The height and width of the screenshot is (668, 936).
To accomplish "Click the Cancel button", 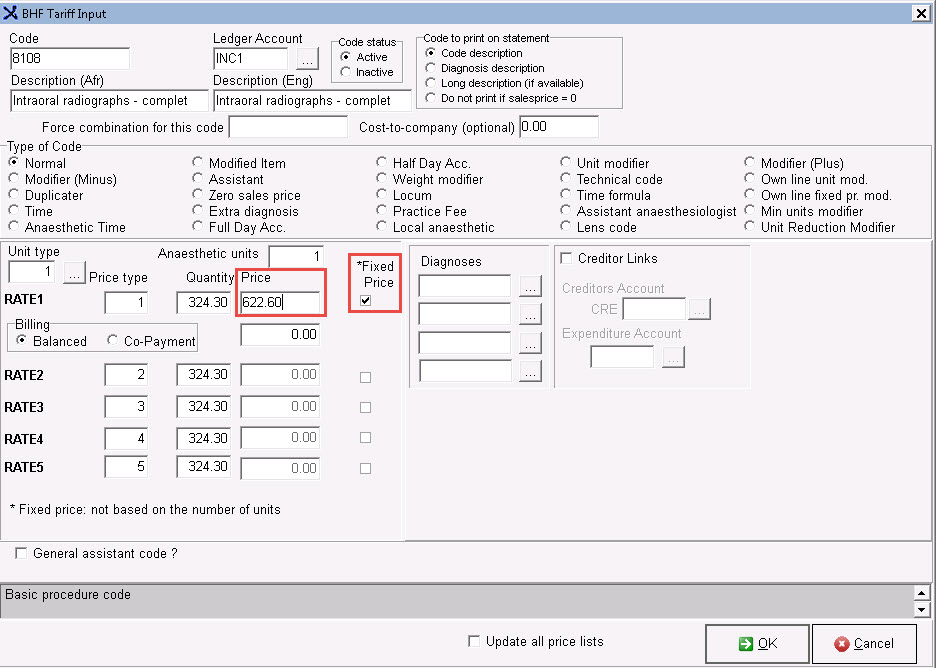I will coord(864,643).
